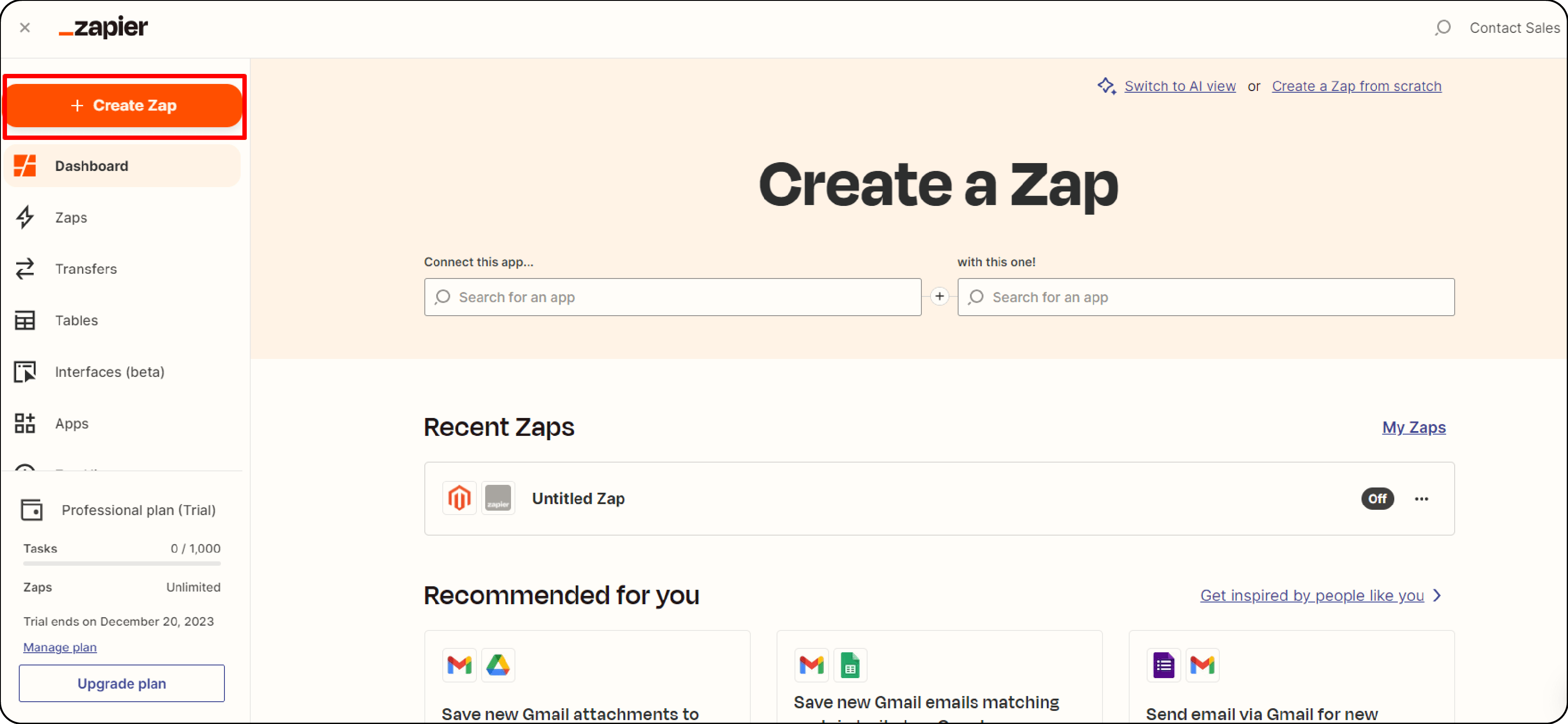Click the Magento icon on Untitled Zap
This screenshot has height=724, width=1568.
(459, 498)
